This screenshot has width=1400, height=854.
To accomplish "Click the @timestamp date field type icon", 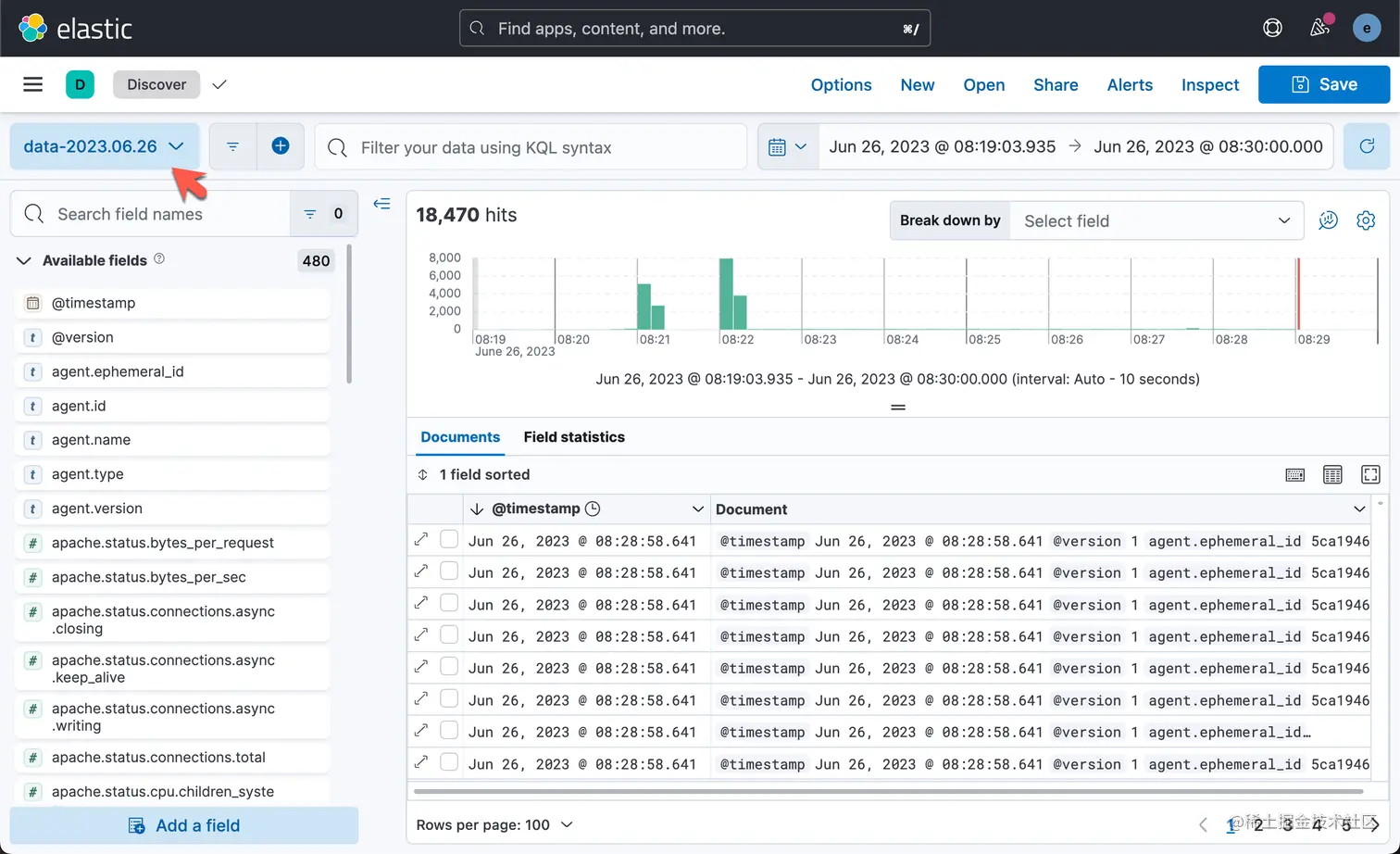I will [32, 303].
